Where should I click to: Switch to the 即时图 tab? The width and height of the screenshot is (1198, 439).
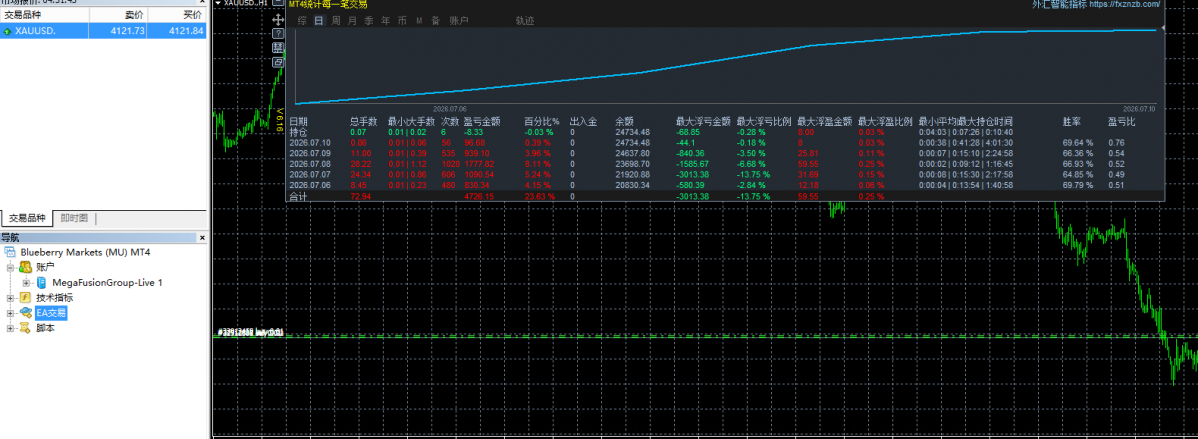(74, 218)
